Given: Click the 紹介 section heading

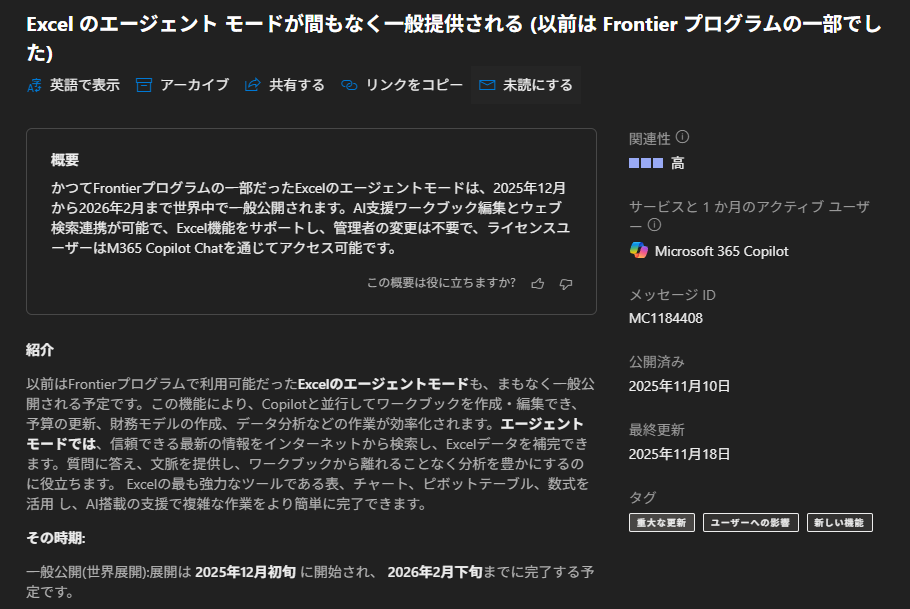Looking at the screenshot, I should point(40,350).
